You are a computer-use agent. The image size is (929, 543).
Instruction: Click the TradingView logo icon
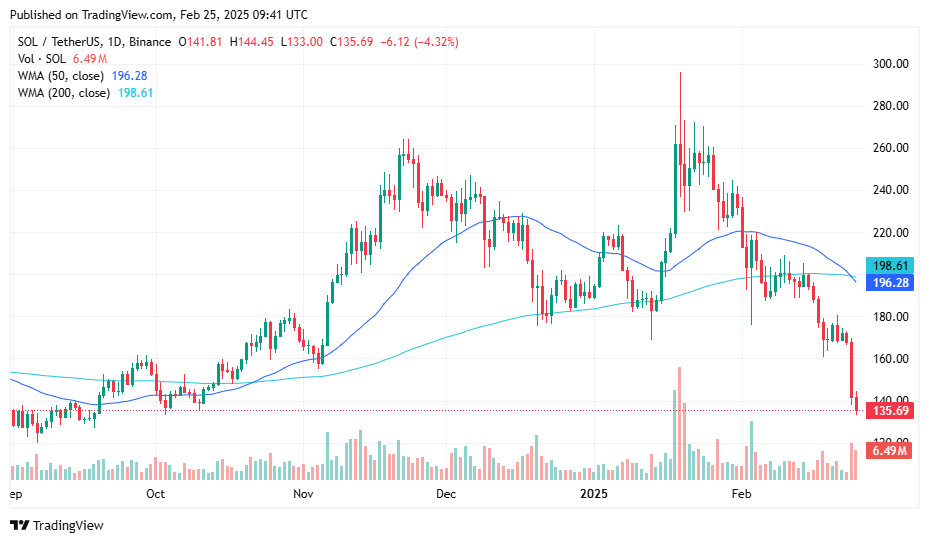20,525
